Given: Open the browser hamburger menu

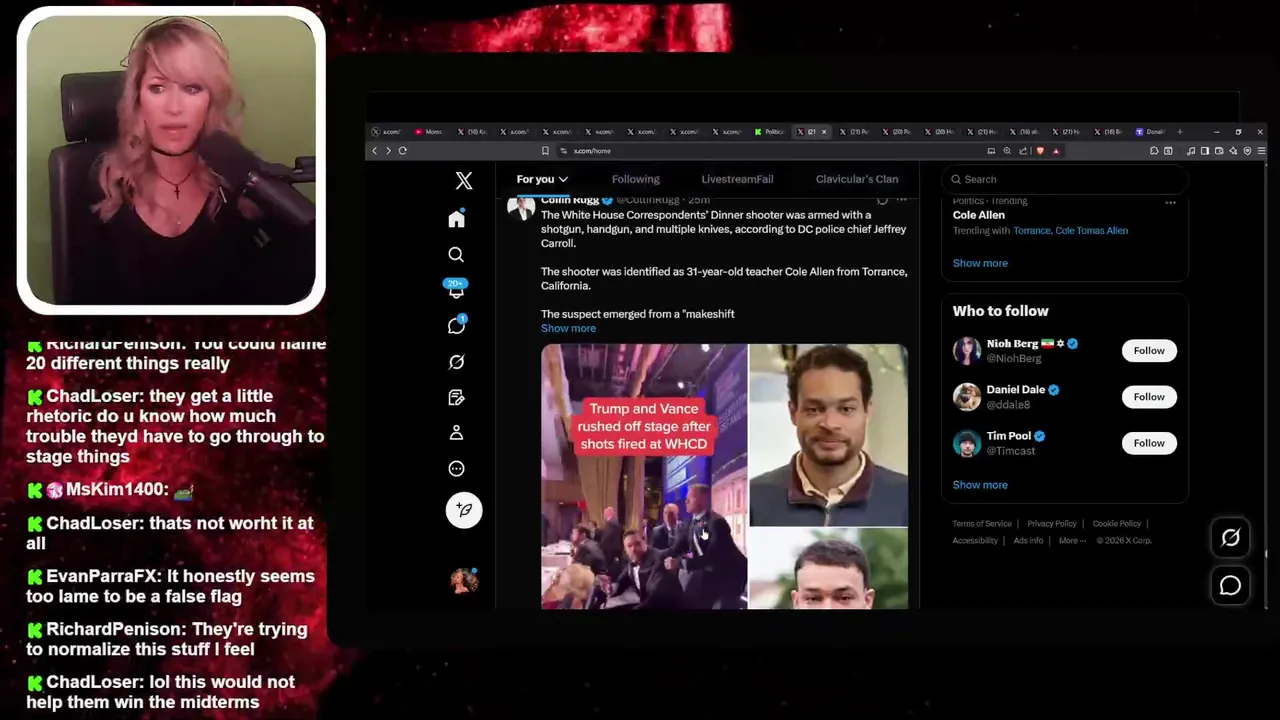Looking at the screenshot, I should 1261,151.
